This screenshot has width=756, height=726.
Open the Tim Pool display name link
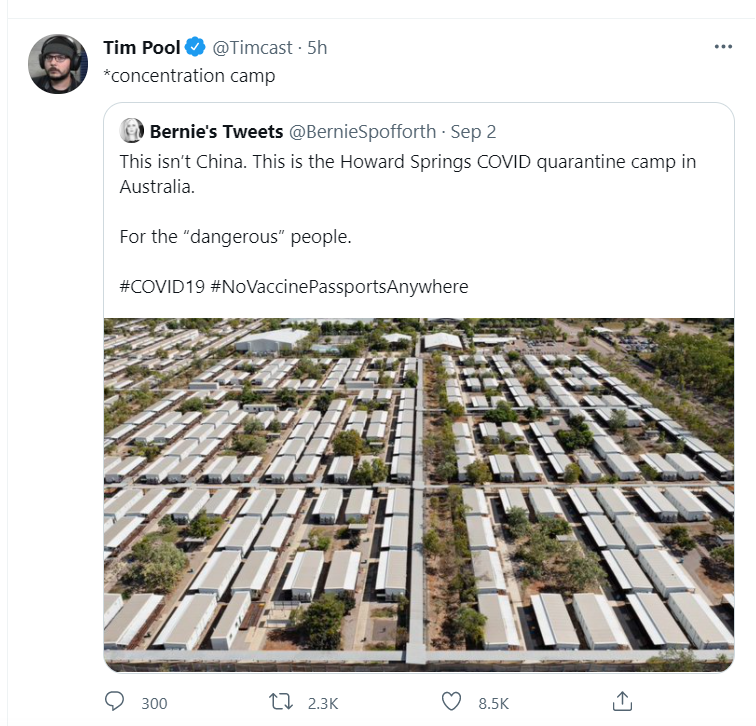(x=141, y=48)
